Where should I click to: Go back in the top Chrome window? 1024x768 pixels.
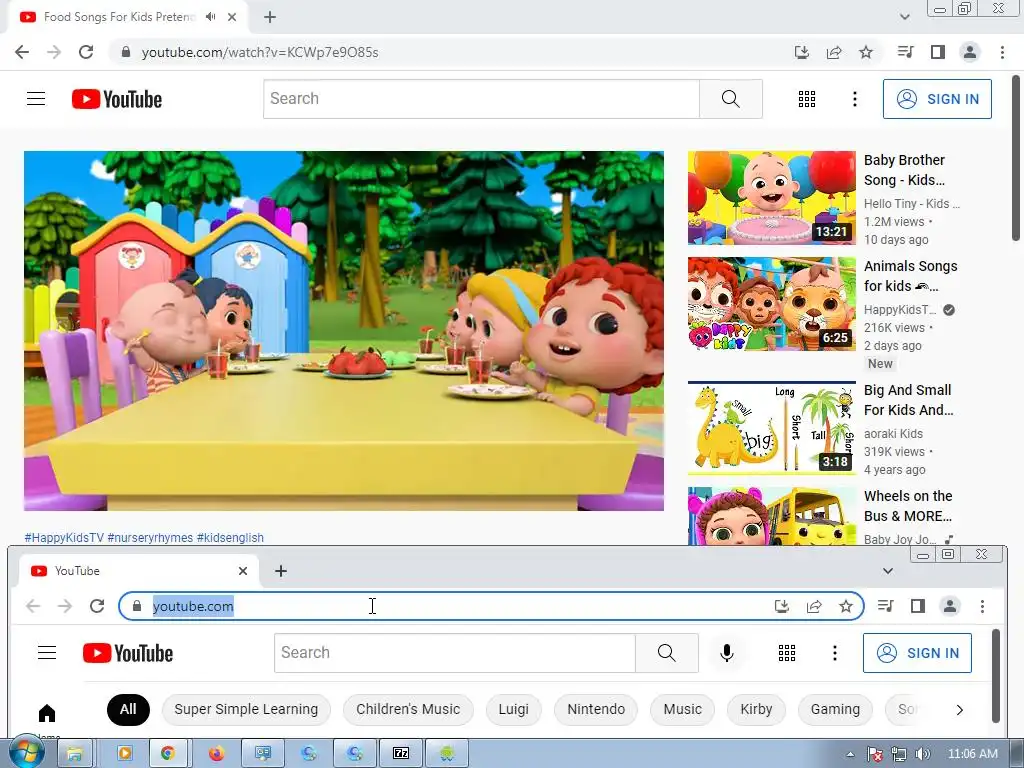(x=22, y=52)
